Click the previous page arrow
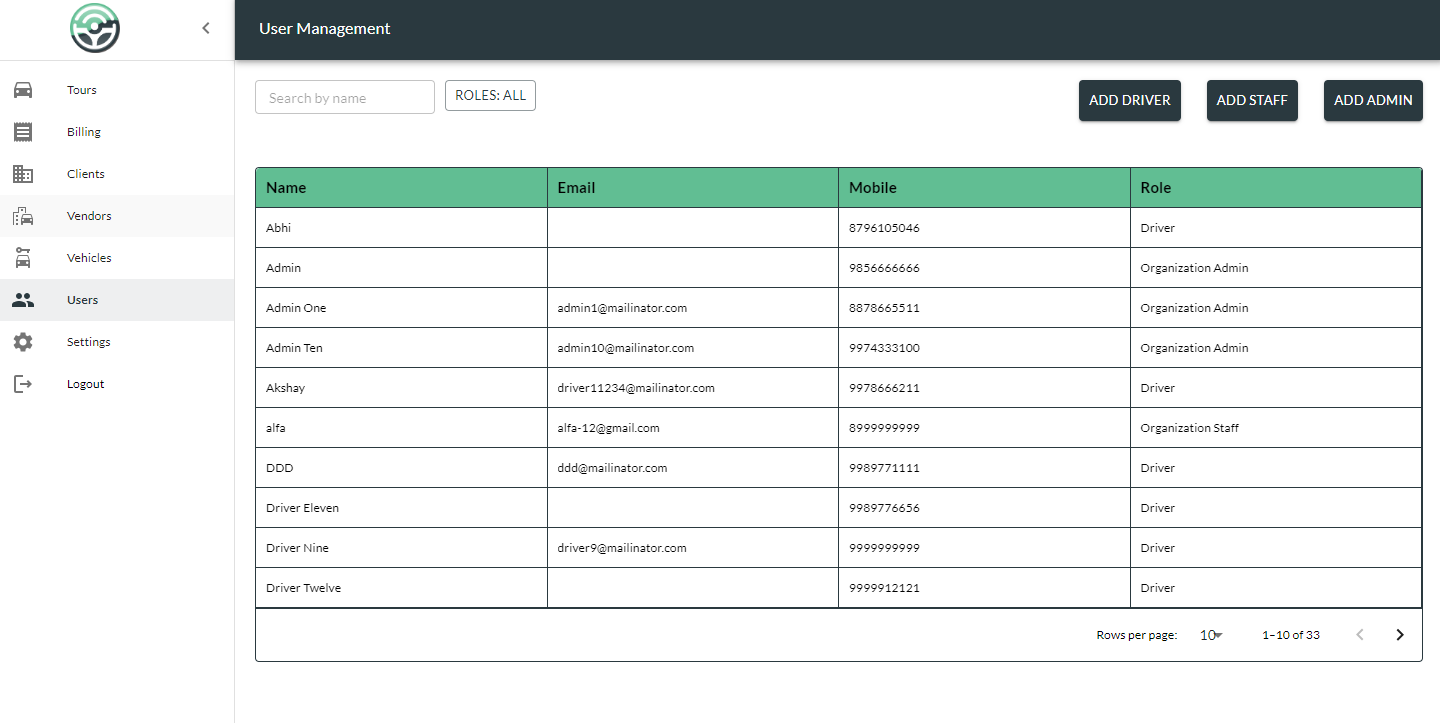The height and width of the screenshot is (723, 1440). (1360, 635)
